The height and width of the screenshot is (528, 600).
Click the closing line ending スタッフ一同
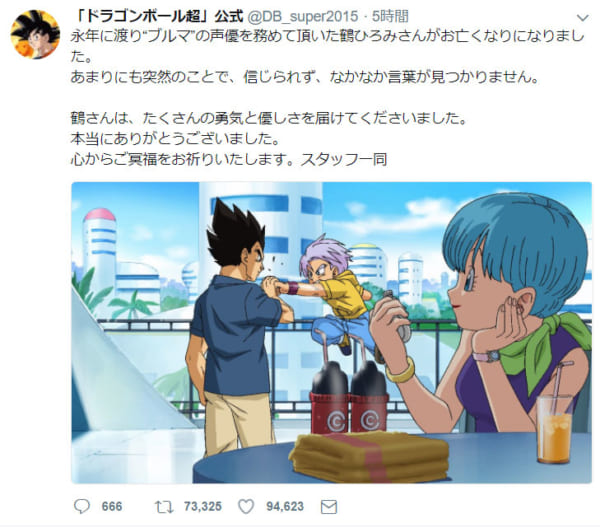click(x=229, y=159)
